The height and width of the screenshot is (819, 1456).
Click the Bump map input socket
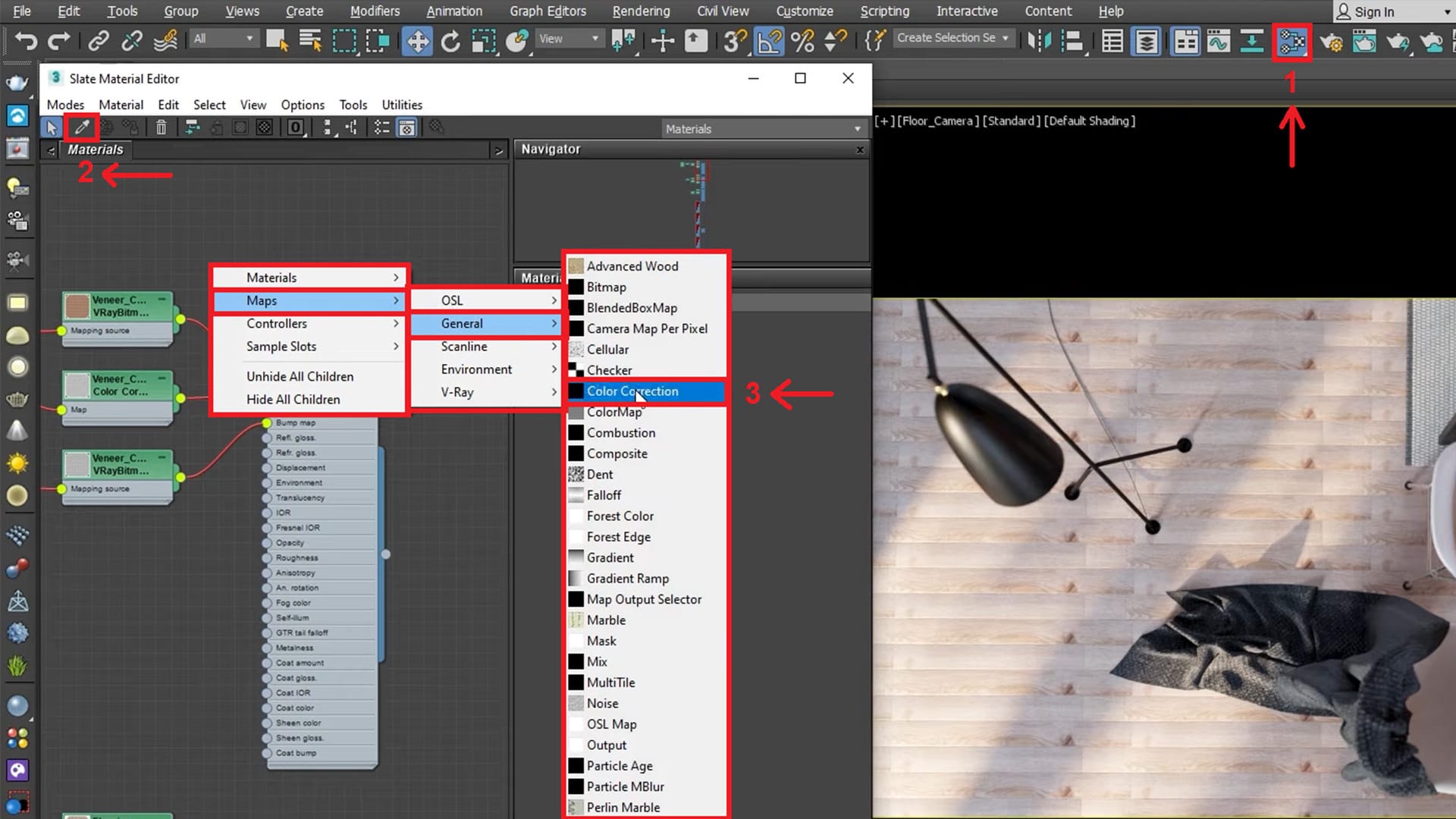pyautogui.click(x=266, y=423)
